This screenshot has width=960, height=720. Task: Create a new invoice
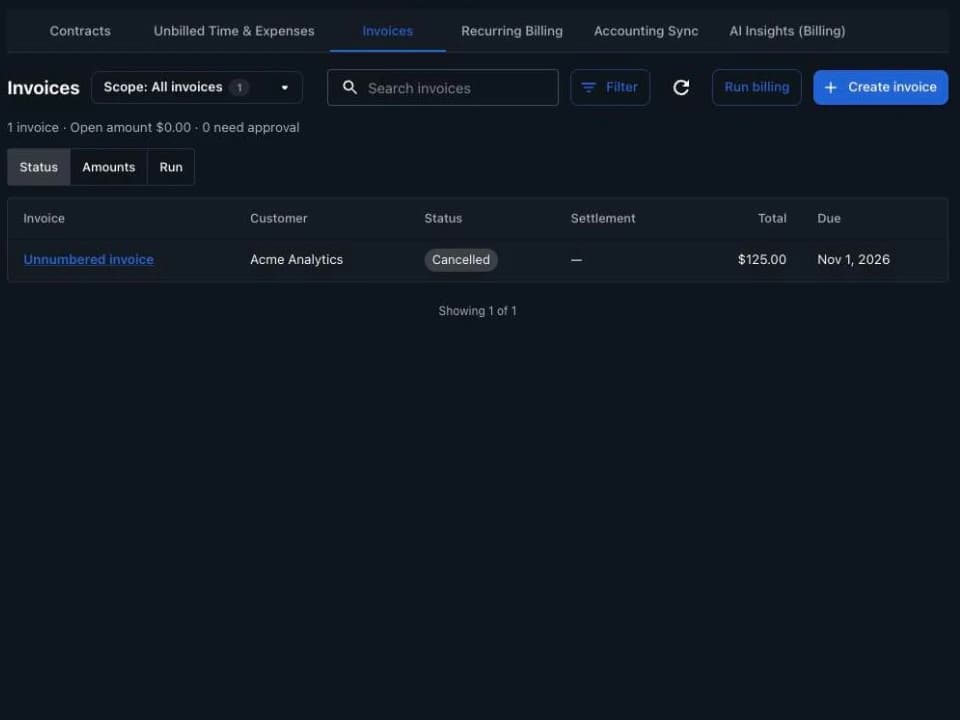[880, 88]
